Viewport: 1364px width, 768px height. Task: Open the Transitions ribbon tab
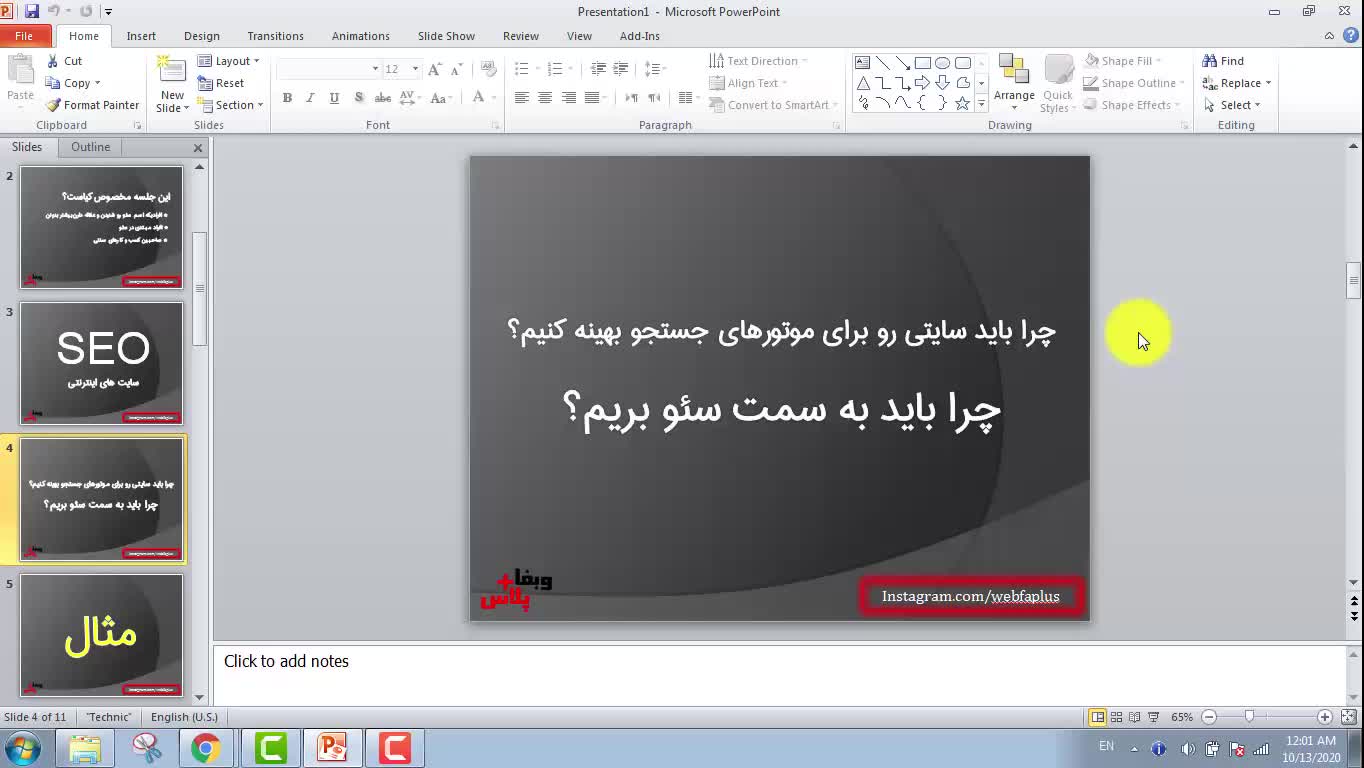(x=275, y=36)
